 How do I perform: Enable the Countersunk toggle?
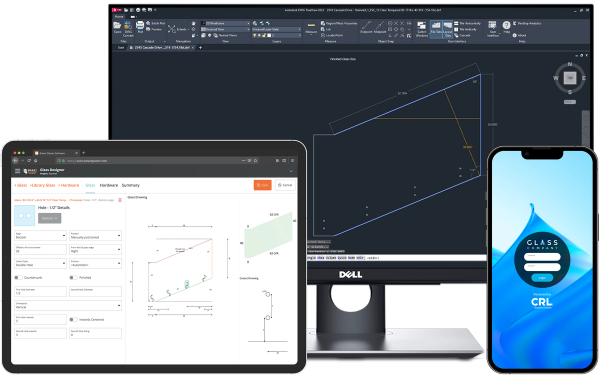[18, 277]
